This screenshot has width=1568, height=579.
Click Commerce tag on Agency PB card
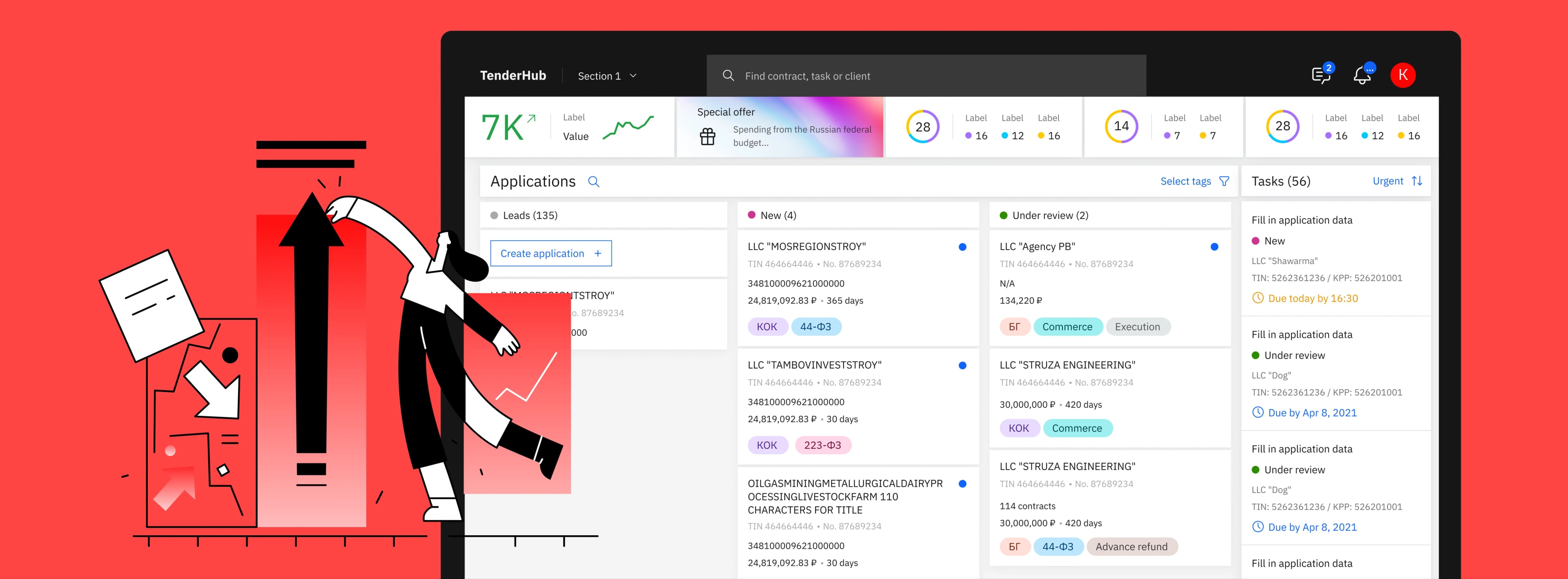coord(1067,327)
